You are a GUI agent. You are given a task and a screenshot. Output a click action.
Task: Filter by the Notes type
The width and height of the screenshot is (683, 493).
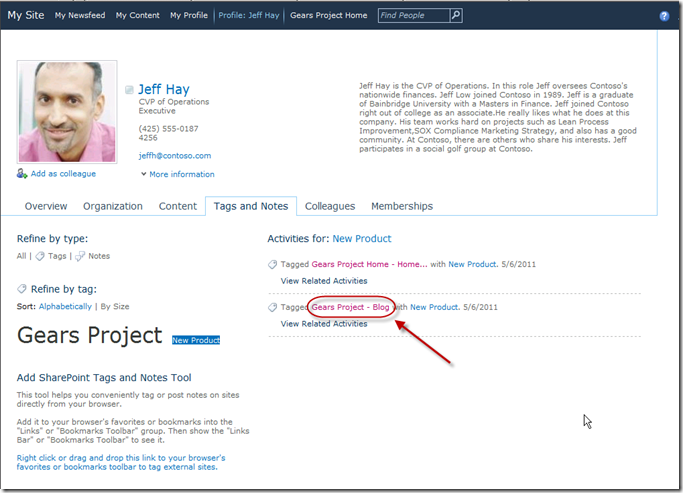(99, 256)
